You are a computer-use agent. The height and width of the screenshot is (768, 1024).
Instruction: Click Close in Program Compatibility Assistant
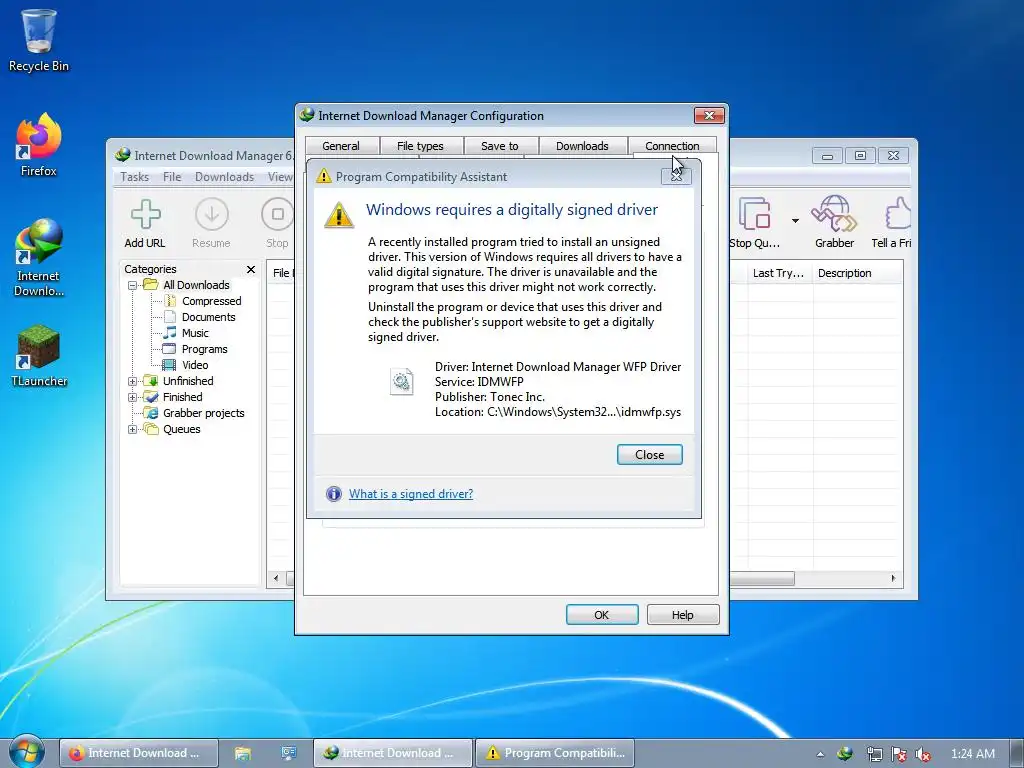[649, 455]
